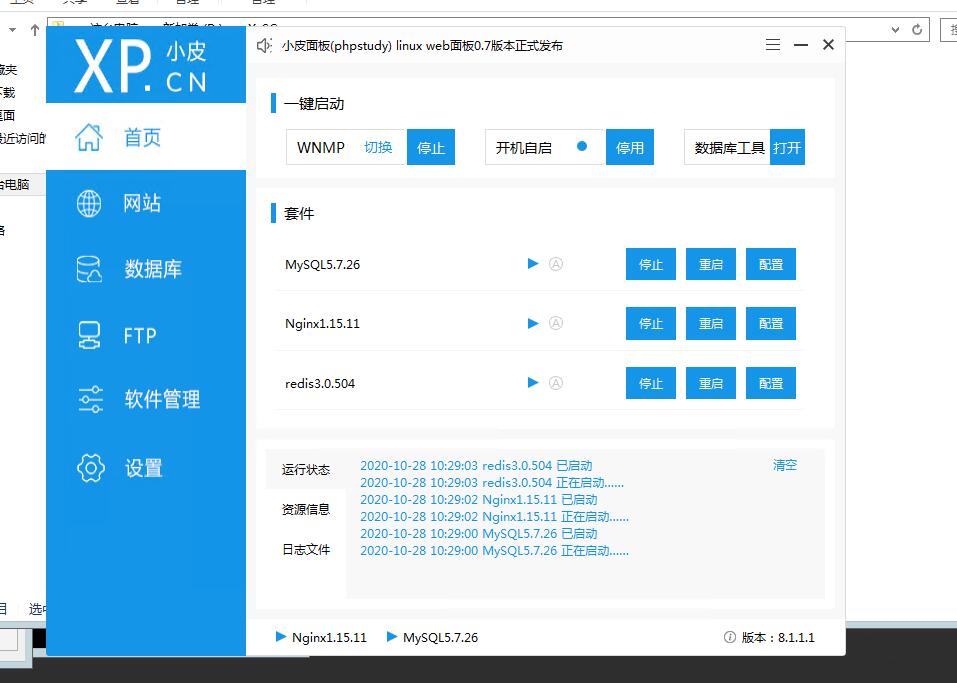Click the play icon beside redis3.0.504

[533, 382]
